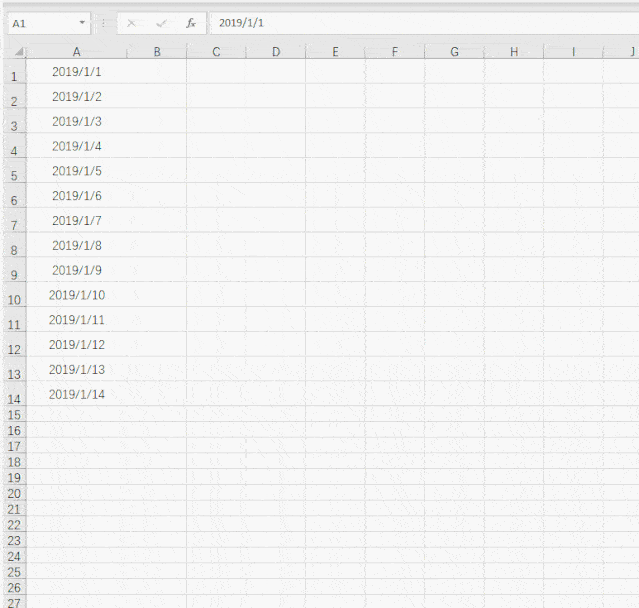This screenshot has height=608, width=639.
Task: Click inside the Name Box showing A1
Action: click(40, 23)
